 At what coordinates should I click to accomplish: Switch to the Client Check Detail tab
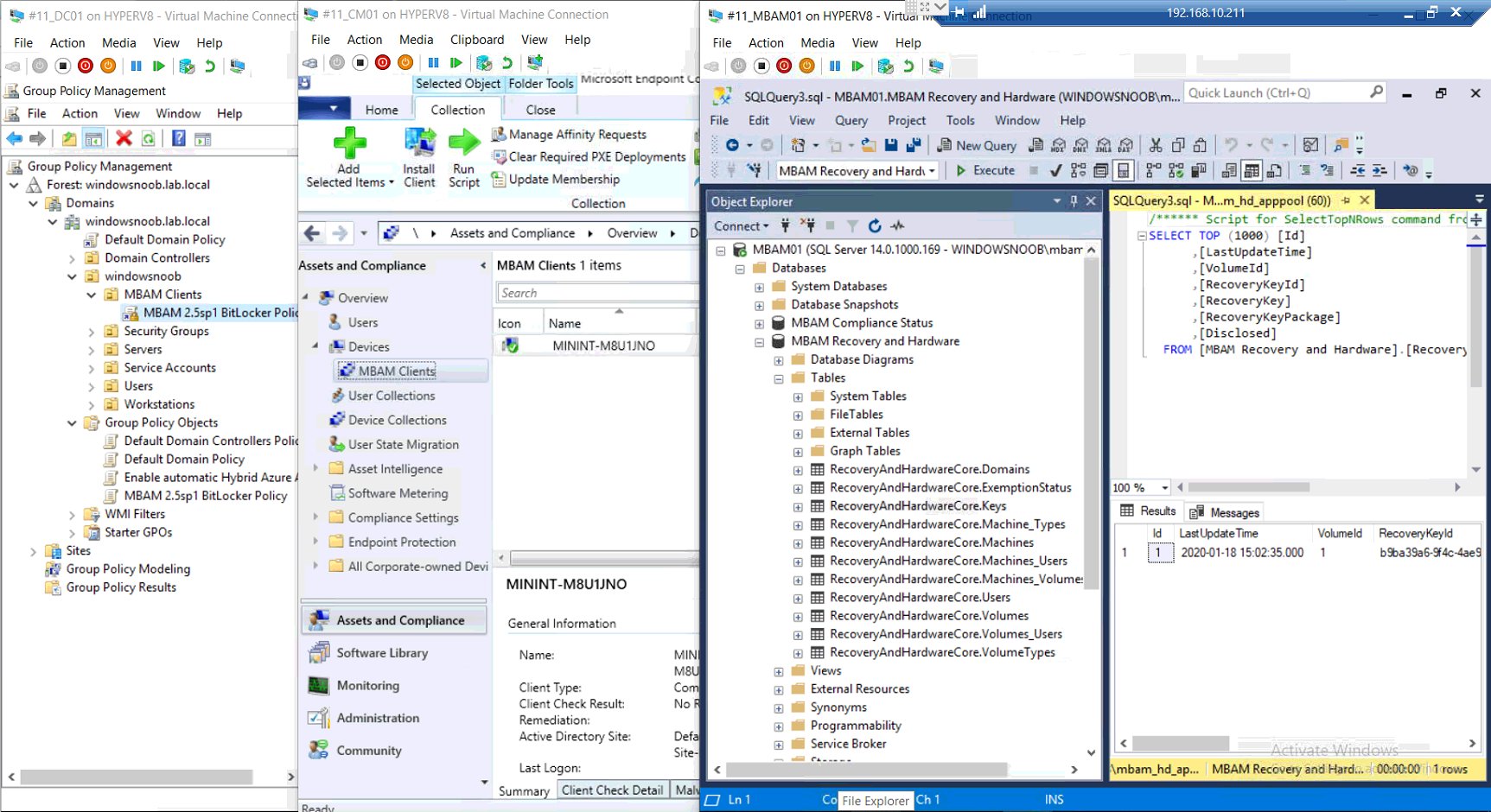coord(612,790)
